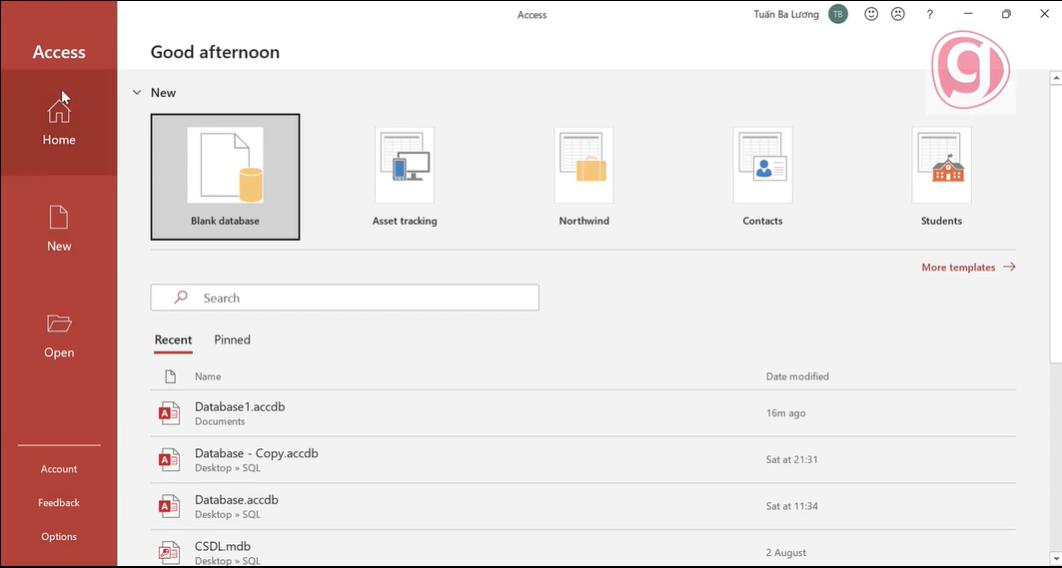Minimize the Access window
The width and height of the screenshot is (1062, 568).
[969, 14]
